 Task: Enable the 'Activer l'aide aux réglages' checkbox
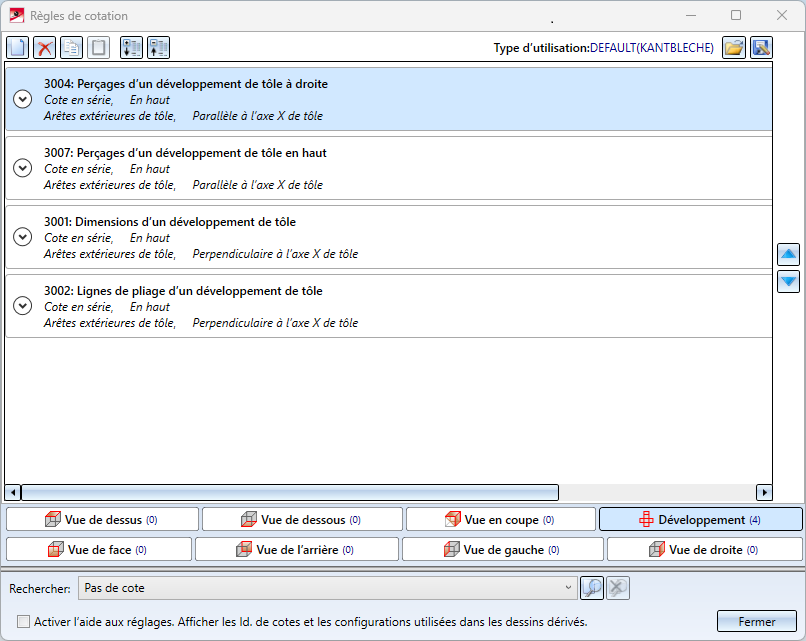[x=23, y=621]
